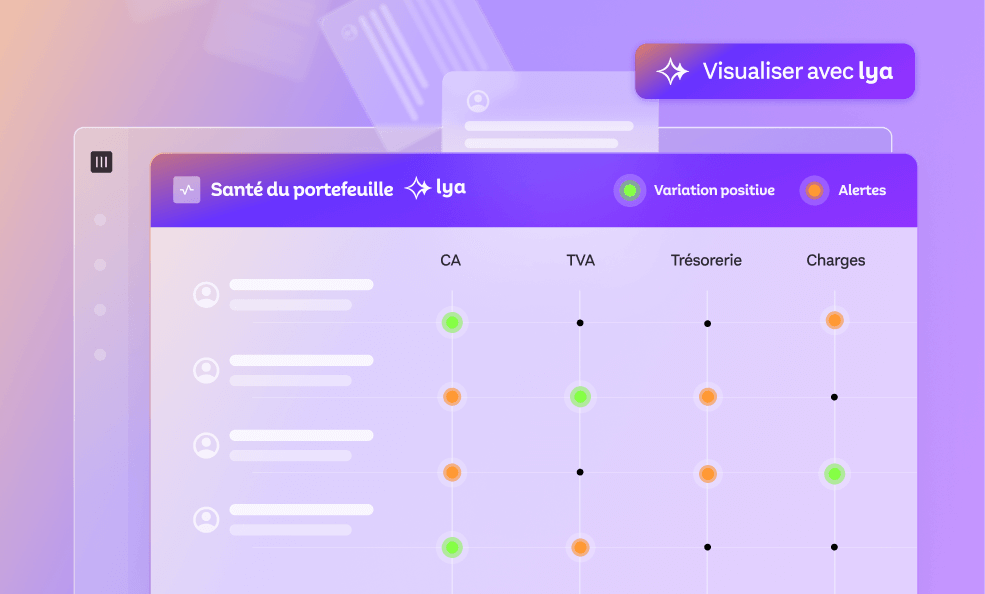
Task: Click orange Trésorerie alert in second row
Action: [707, 397]
